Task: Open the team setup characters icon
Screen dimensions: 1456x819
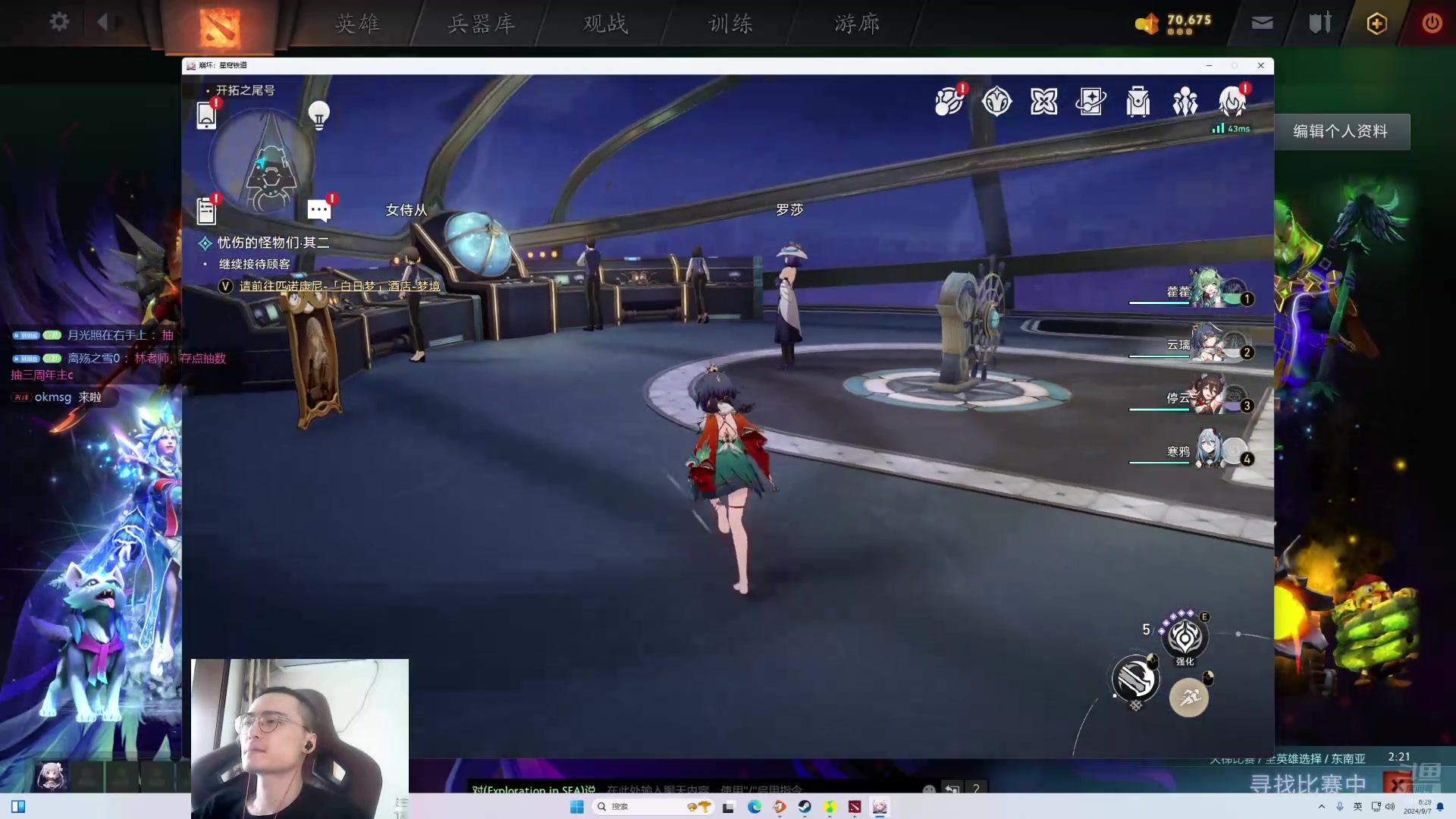Action: (x=1185, y=101)
